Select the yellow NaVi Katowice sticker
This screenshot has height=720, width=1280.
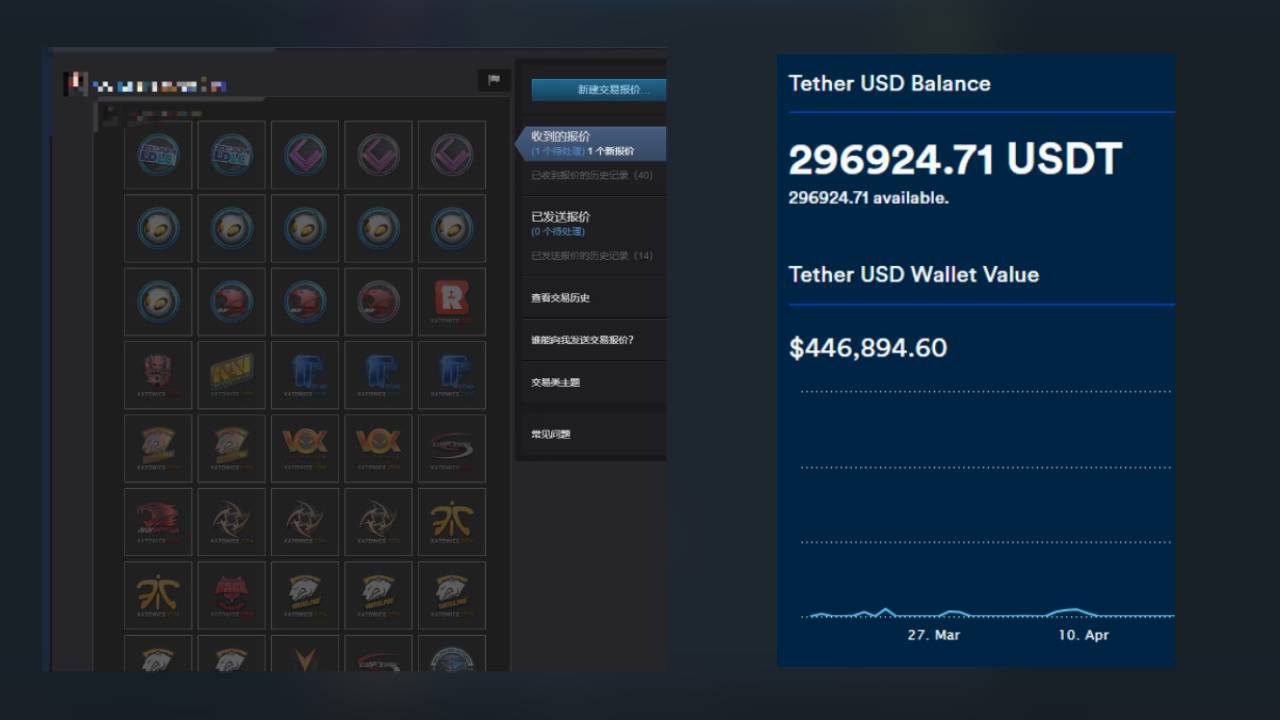coord(231,375)
